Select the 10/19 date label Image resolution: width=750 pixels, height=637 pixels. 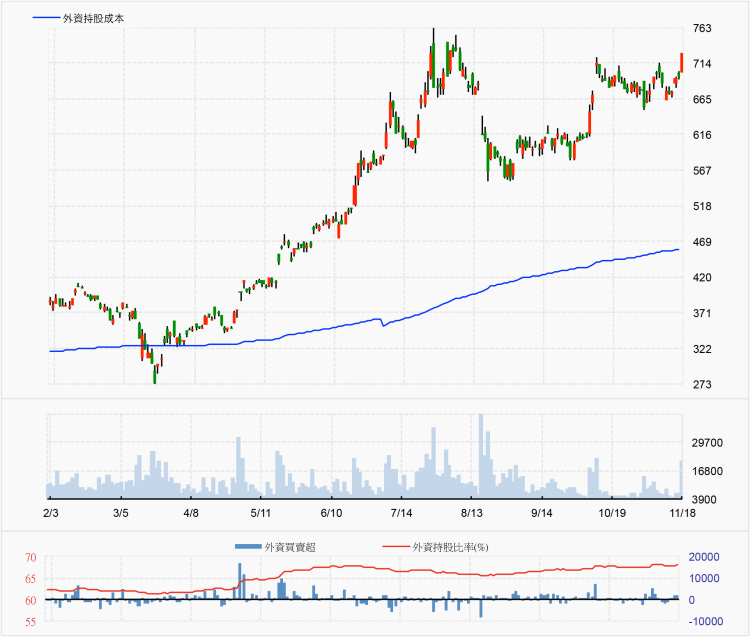point(612,513)
